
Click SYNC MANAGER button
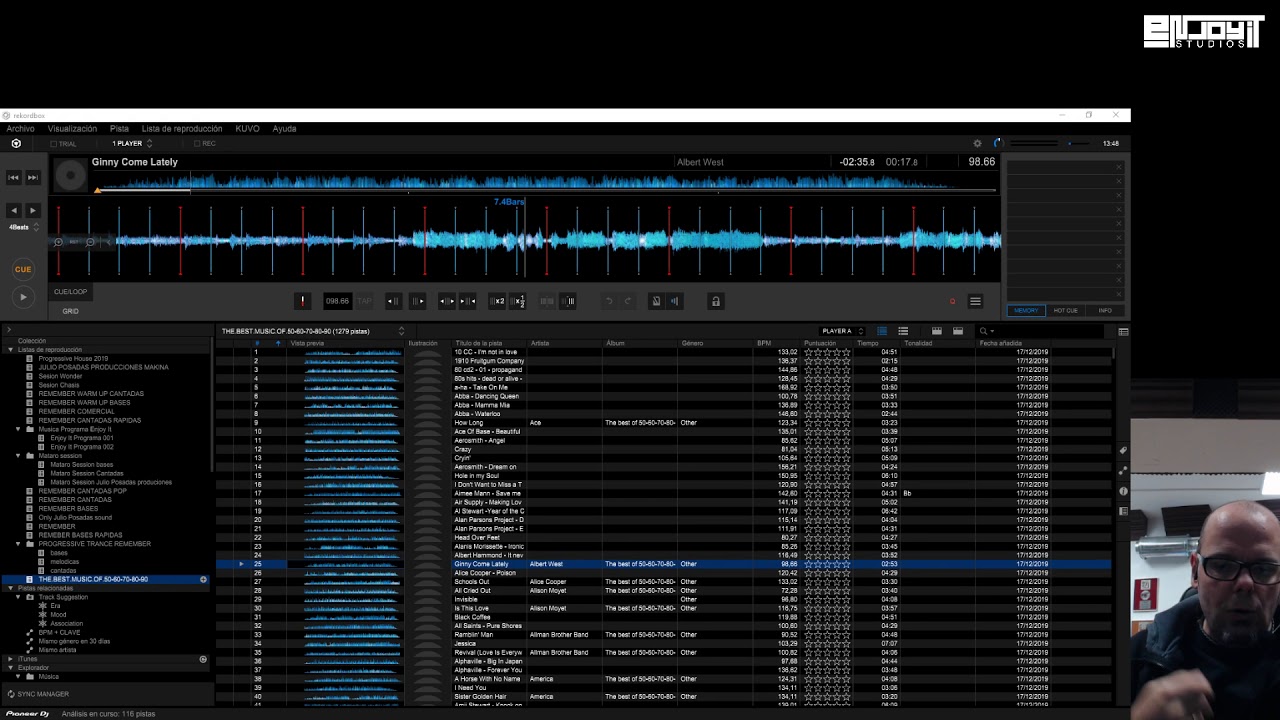(x=37, y=694)
